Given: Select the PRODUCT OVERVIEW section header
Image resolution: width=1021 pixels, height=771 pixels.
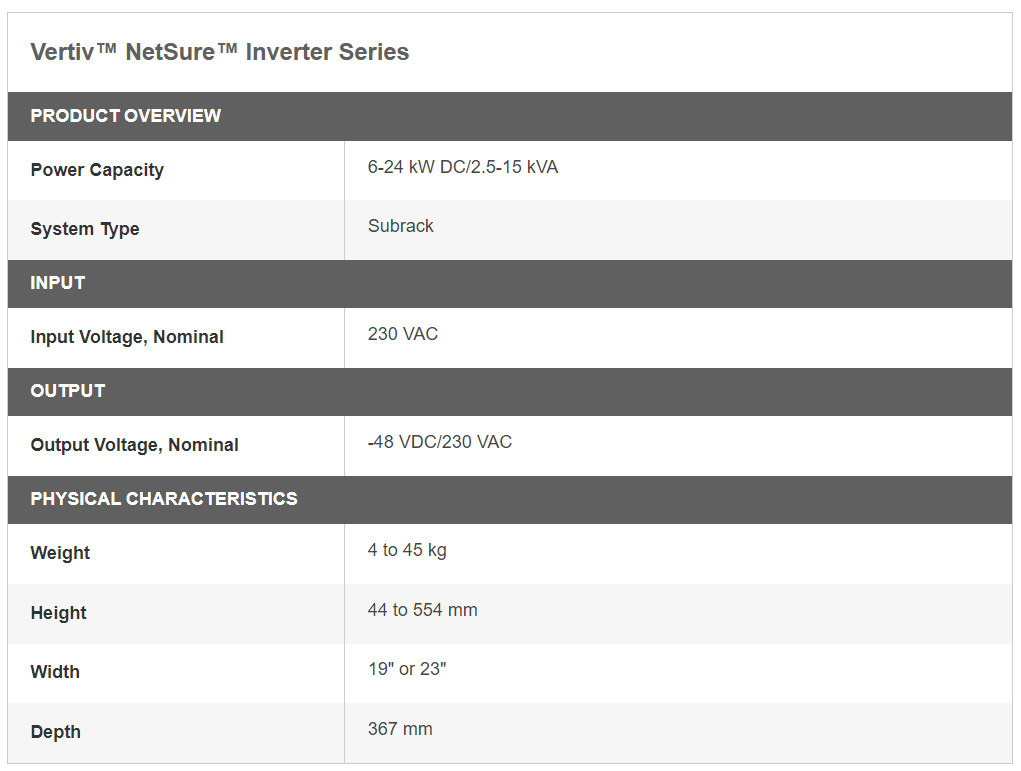Looking at the screenshot, I should pos(125,116).
